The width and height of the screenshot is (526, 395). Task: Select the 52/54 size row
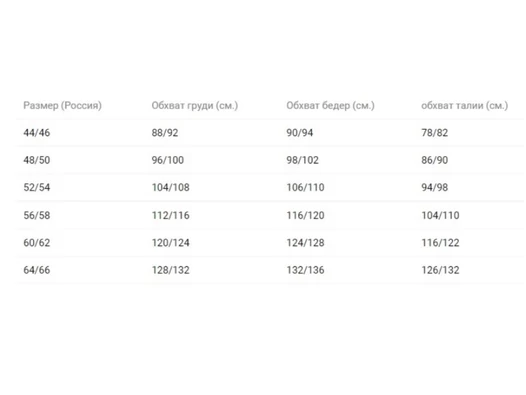pos(270,187)
